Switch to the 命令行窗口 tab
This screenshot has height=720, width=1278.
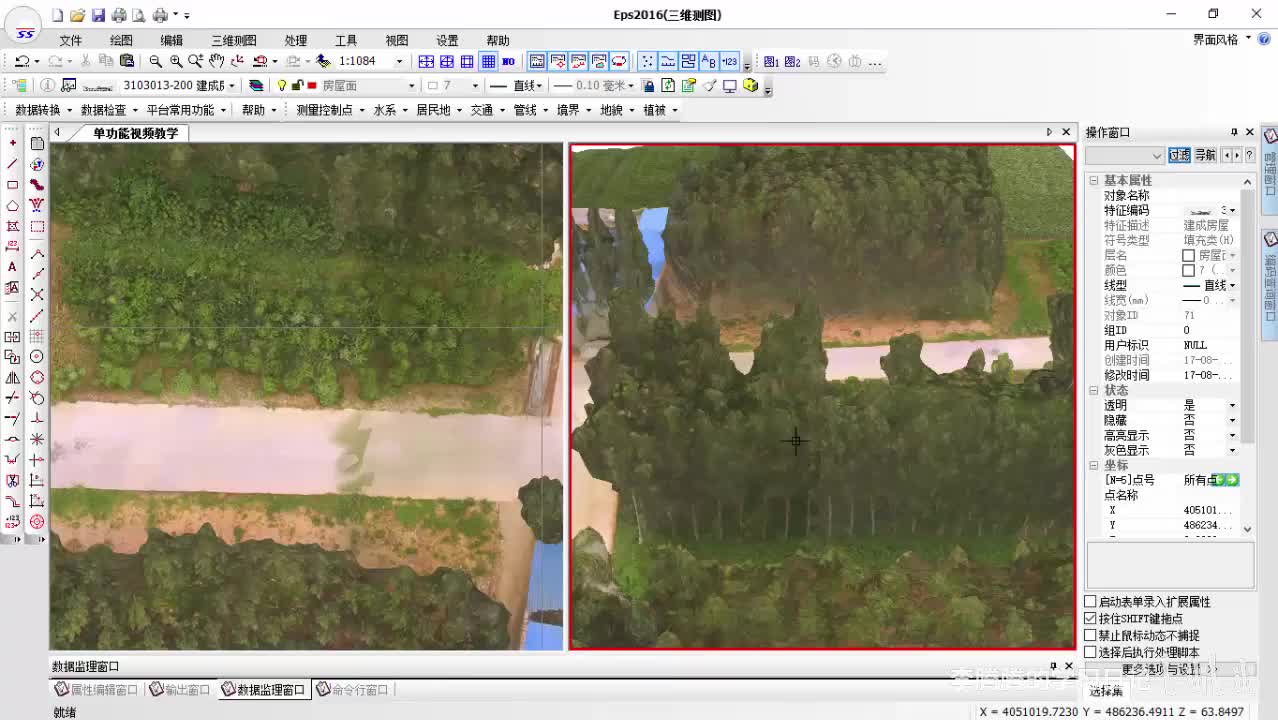tap(352, 690)
